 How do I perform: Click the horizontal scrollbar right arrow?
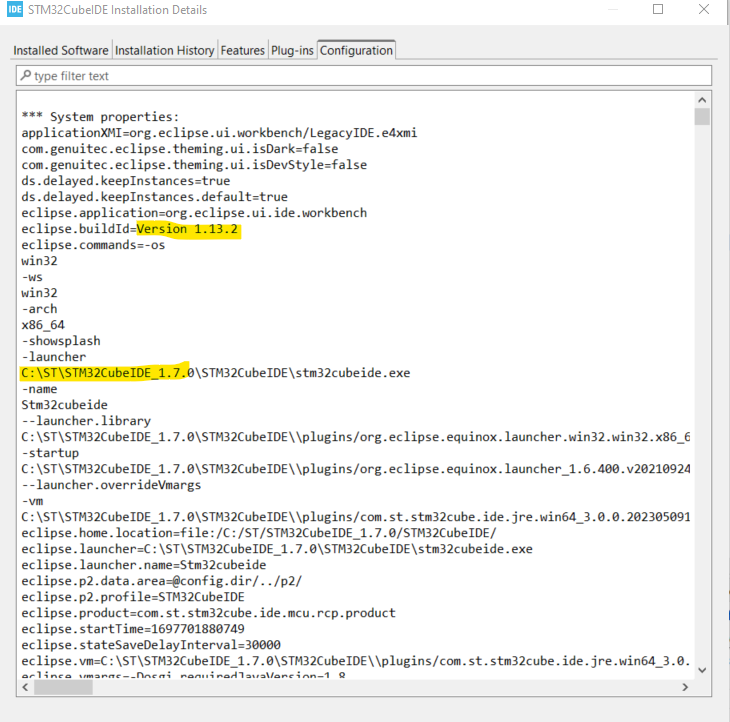pyautogui.click(x=685, y=687)
